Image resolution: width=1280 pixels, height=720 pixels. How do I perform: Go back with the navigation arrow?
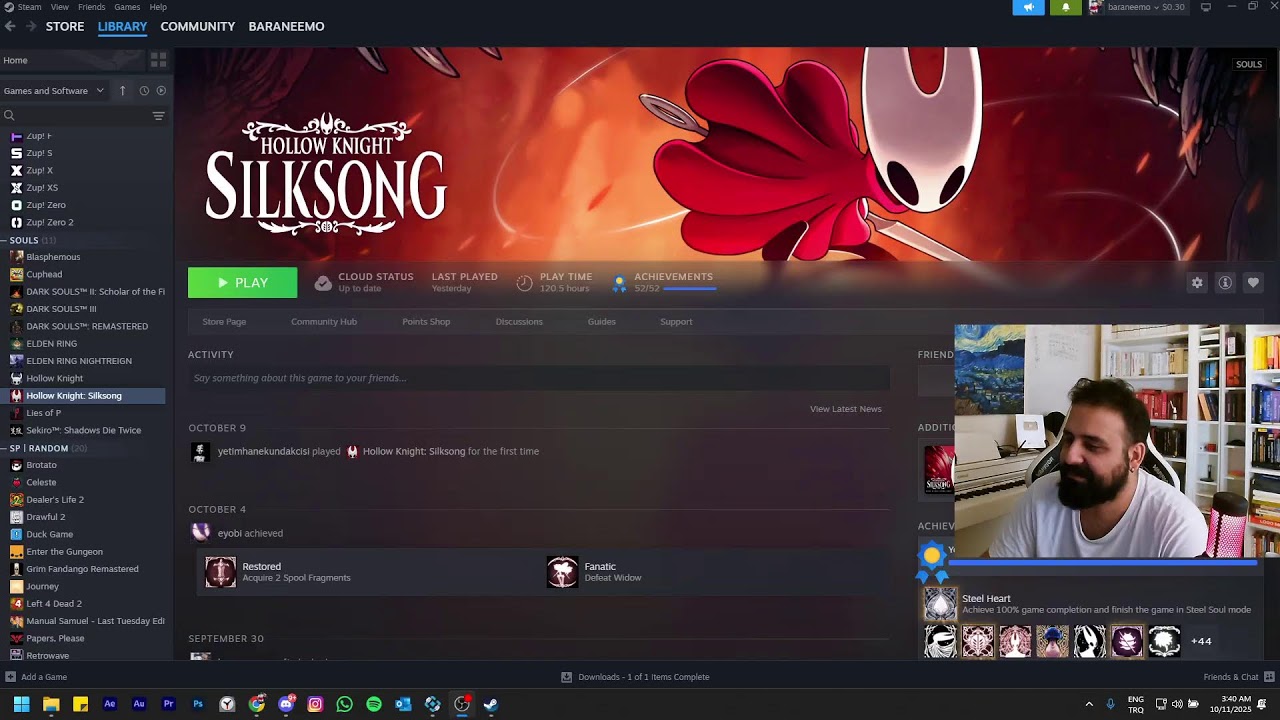coord(10,26)
